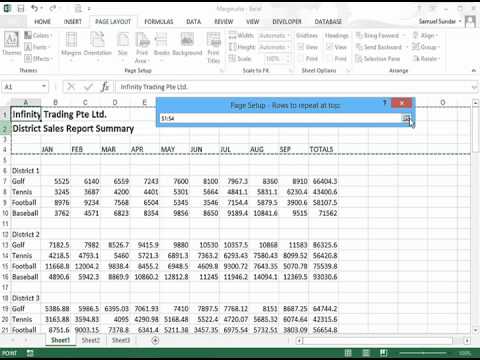Switch to the Sheet2 tab

point(91,340)
